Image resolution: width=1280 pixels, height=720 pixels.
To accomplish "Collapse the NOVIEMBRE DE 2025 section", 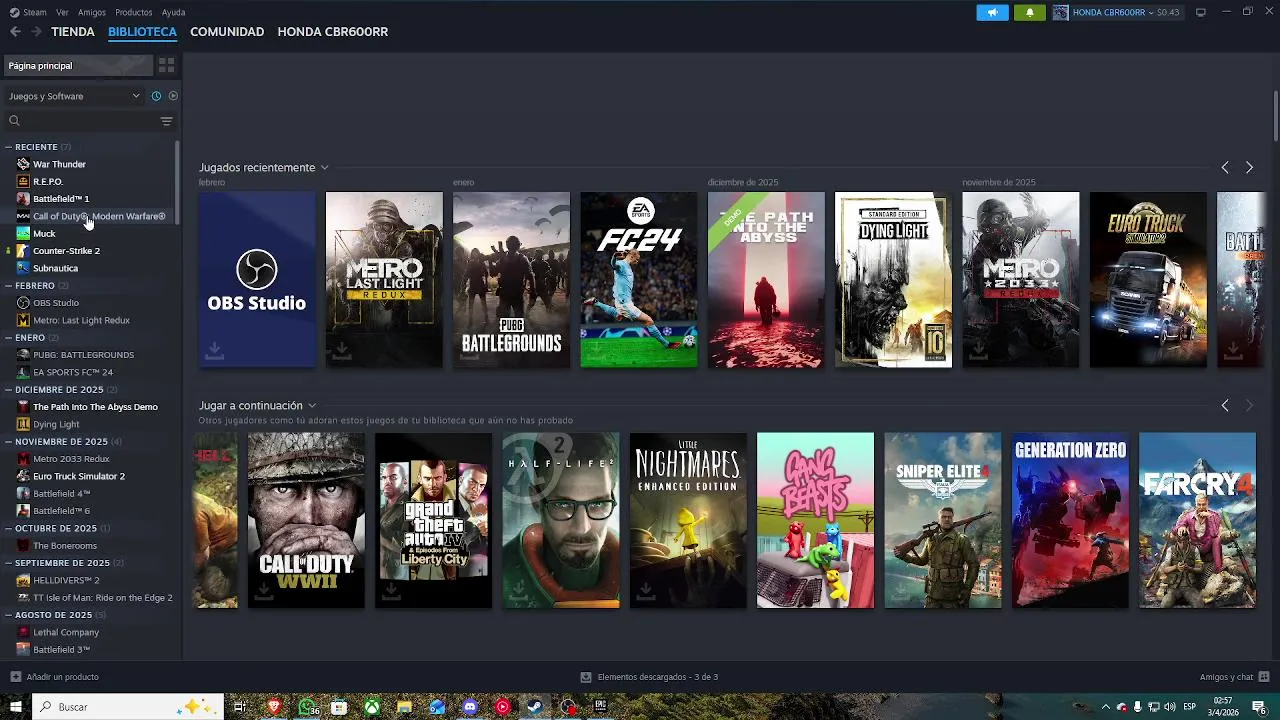I will point(10,441).
